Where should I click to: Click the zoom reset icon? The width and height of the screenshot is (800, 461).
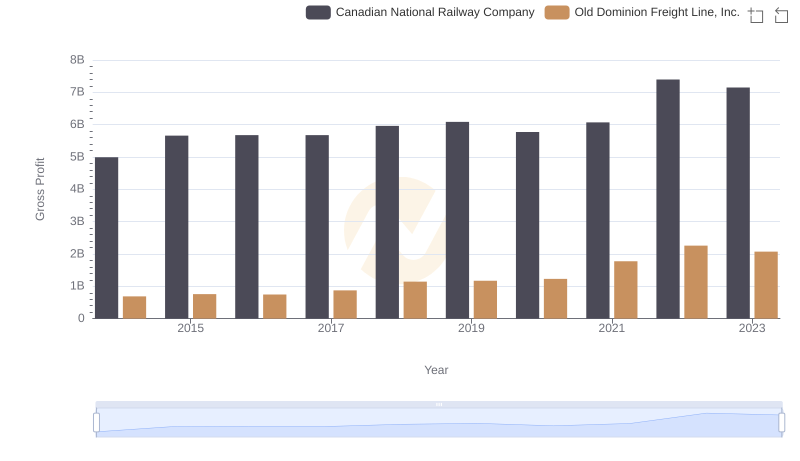(x=781, y=15)
